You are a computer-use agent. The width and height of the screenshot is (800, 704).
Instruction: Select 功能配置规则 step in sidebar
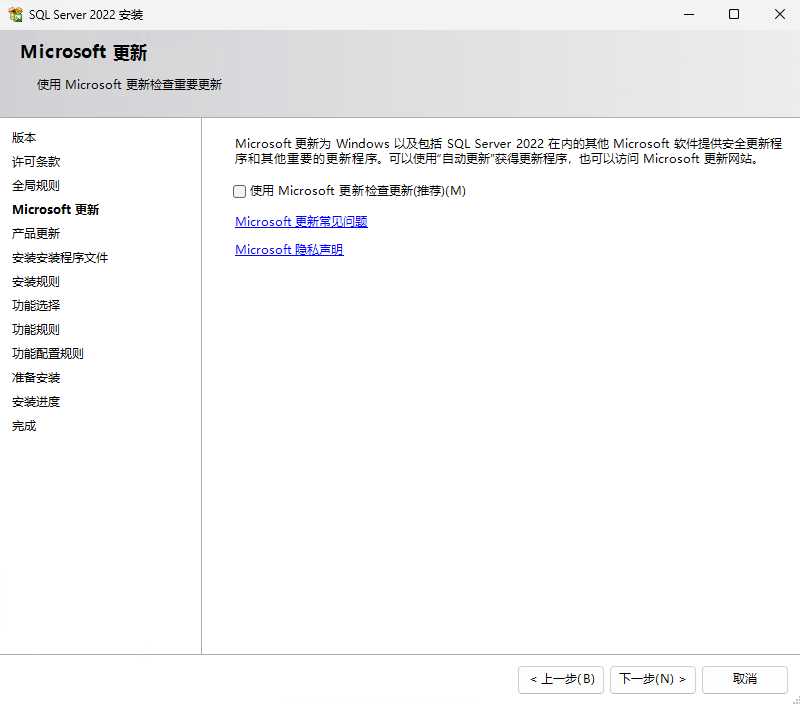[x=47, y=354]
